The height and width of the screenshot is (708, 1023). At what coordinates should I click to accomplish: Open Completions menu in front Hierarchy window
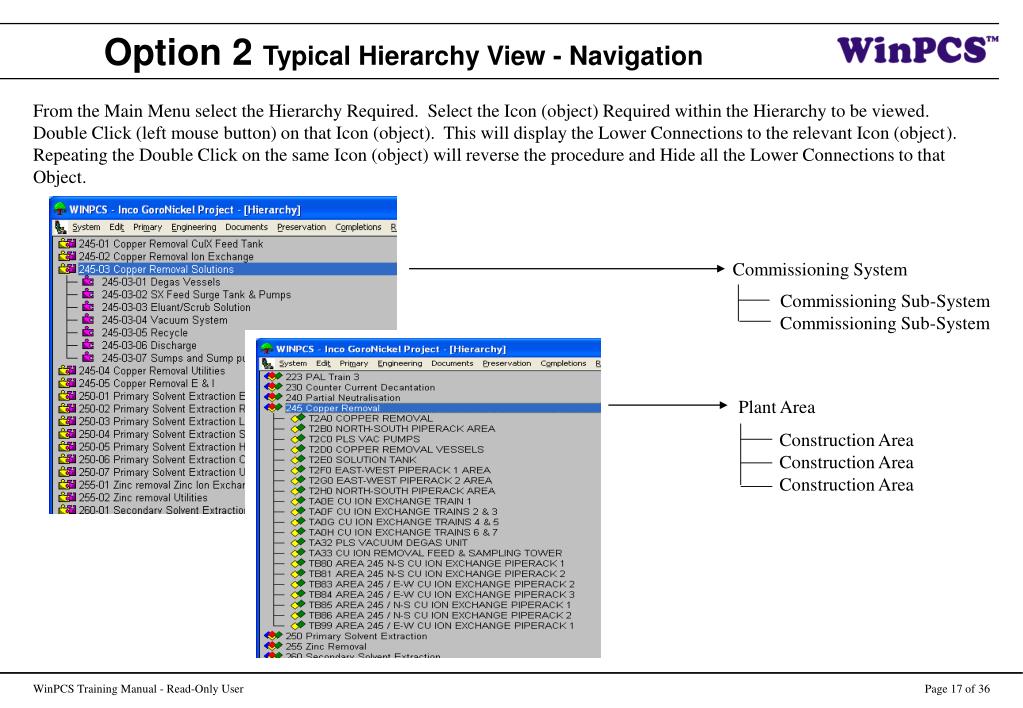(563, 363)
